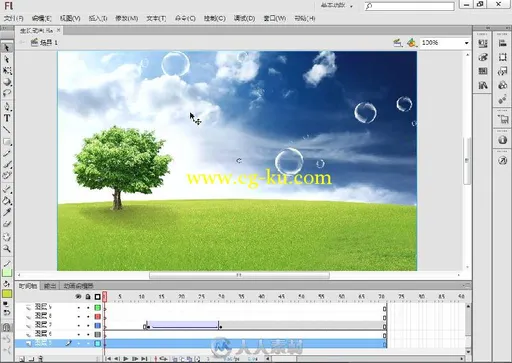512x363 pixels.
Task: Open the timeline panel options menu
Action: [x=467, y=285]
